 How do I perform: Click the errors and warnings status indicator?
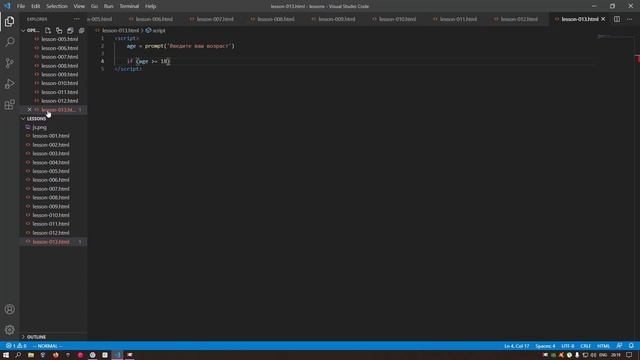[16, 346]
